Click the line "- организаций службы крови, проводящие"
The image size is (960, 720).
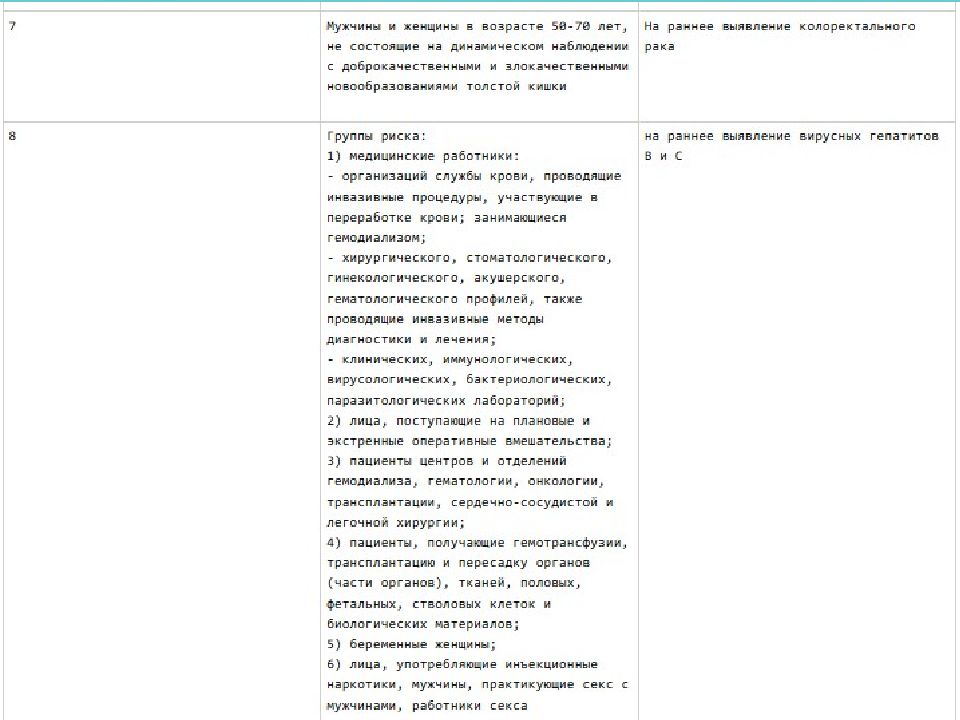(x=474, y=176)
